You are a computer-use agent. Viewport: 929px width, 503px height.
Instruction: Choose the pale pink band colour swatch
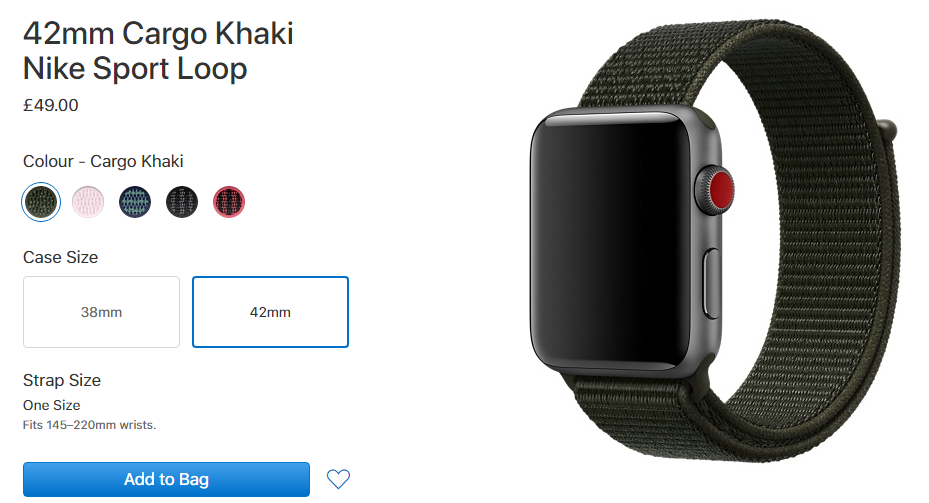(x=88, y=201)
